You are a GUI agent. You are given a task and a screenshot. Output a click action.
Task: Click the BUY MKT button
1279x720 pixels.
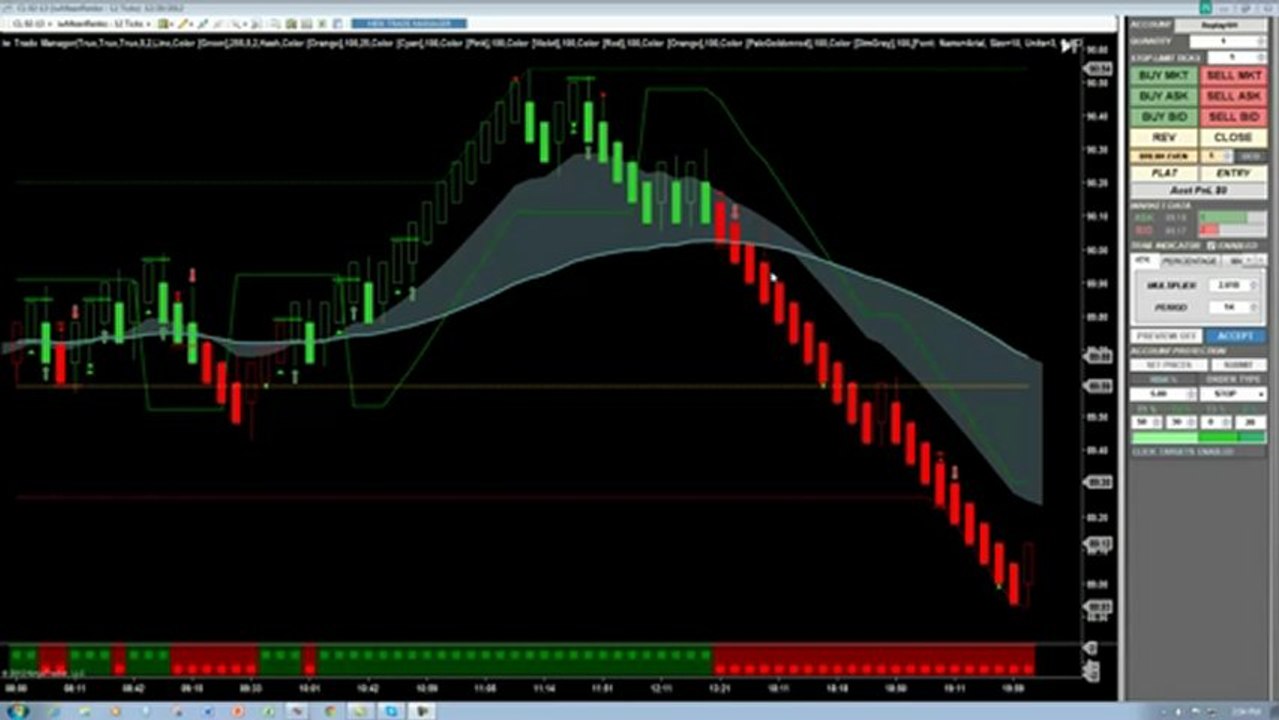pos(1163,75)
